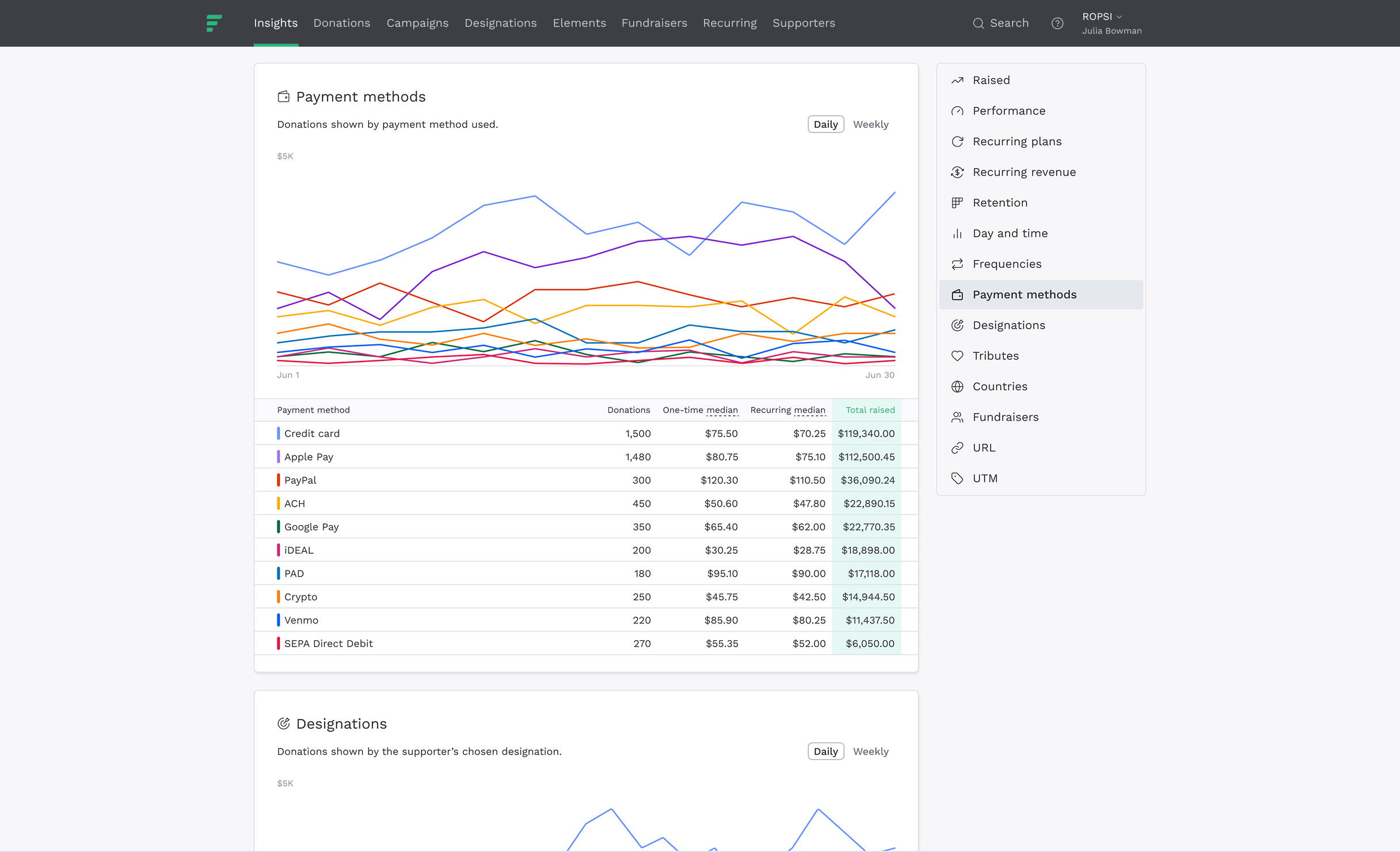This screenshot has width=1400, height=852.
Task: Switch Payment methods chart to Weekly
Action: pos(870,124)
